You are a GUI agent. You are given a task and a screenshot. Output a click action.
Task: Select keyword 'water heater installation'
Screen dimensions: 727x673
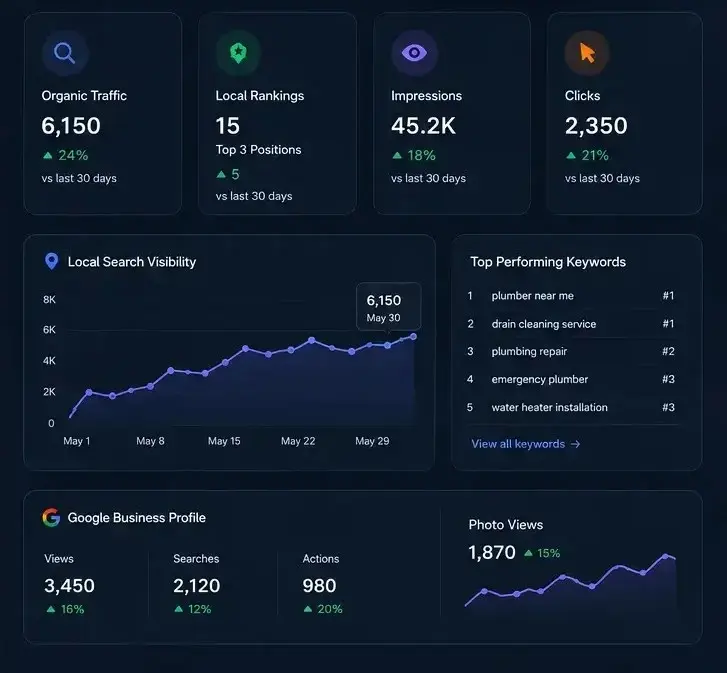pos(549,407)
